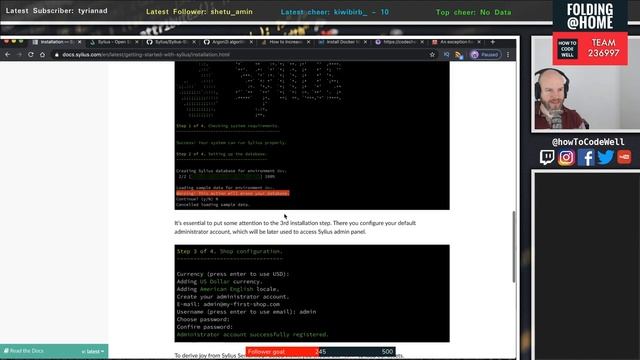Go forward with the browser arrow
The height and width of the screenshot is (360, 640).
19,54
